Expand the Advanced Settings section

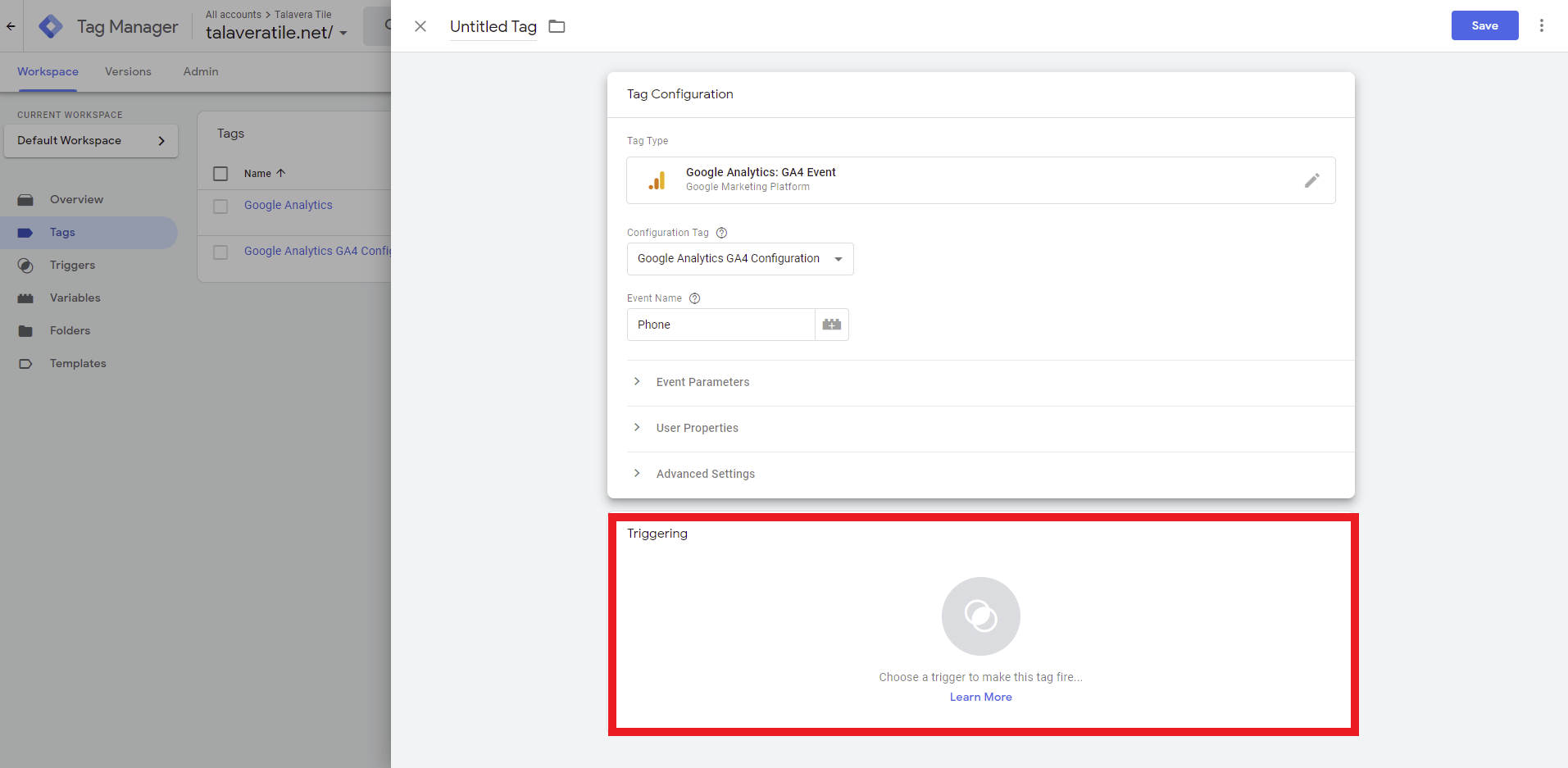(x=705, y=474)
